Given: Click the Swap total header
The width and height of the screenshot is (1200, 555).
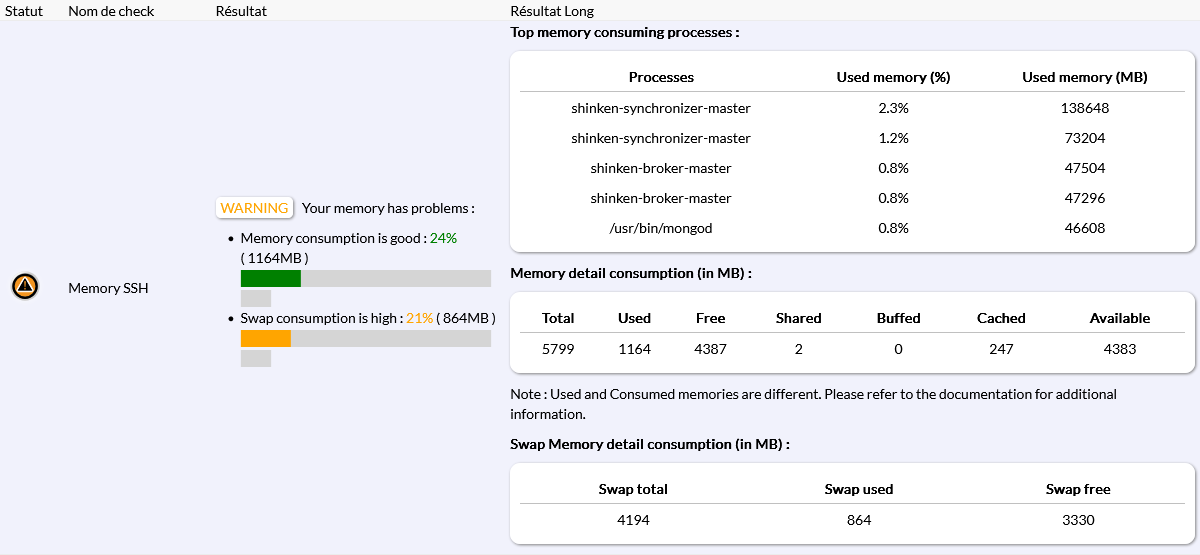Looking at the screenshot, I should [633, 489].
